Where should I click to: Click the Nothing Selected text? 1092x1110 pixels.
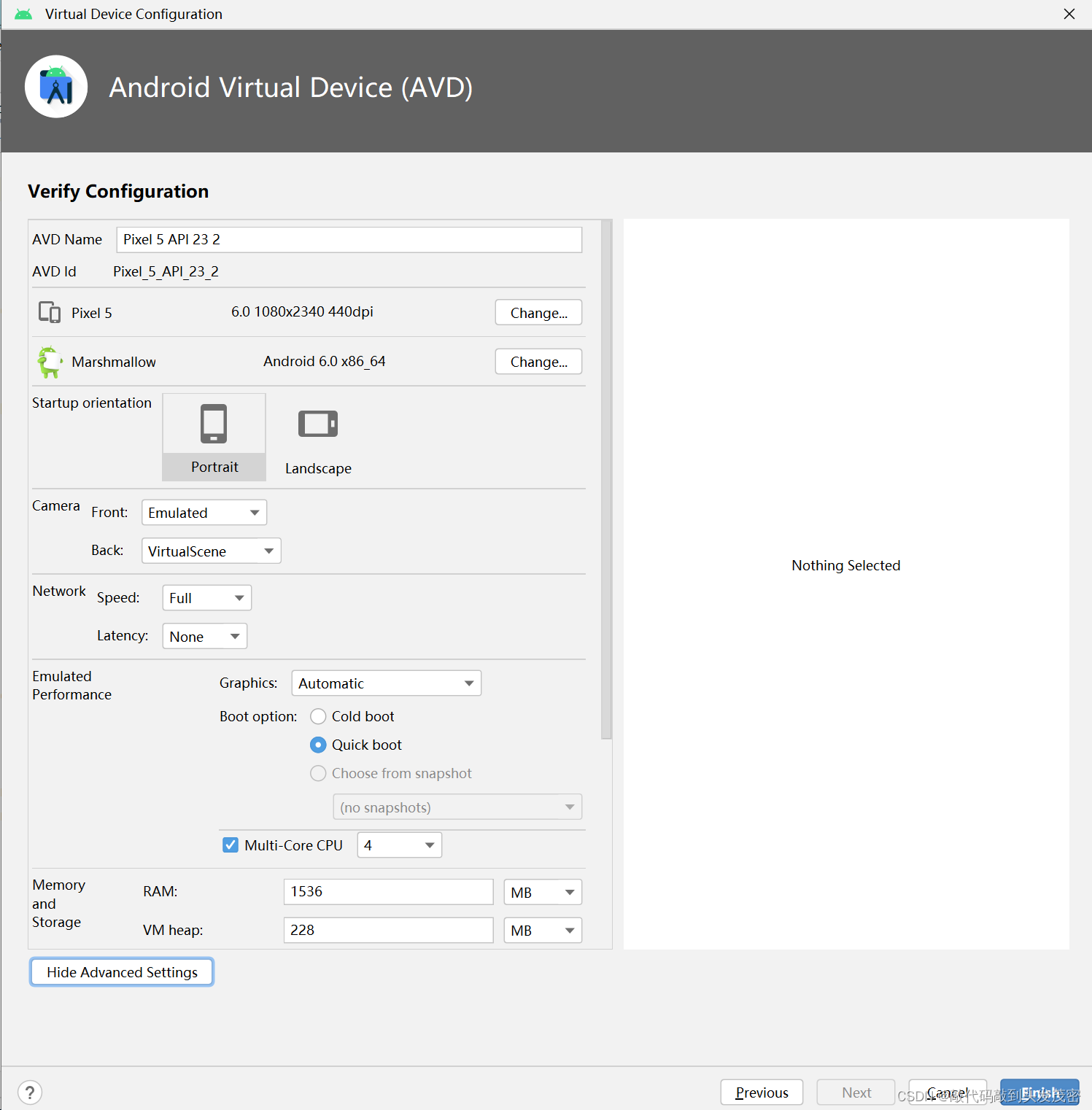pyautogui.click(x=846, y=565)
